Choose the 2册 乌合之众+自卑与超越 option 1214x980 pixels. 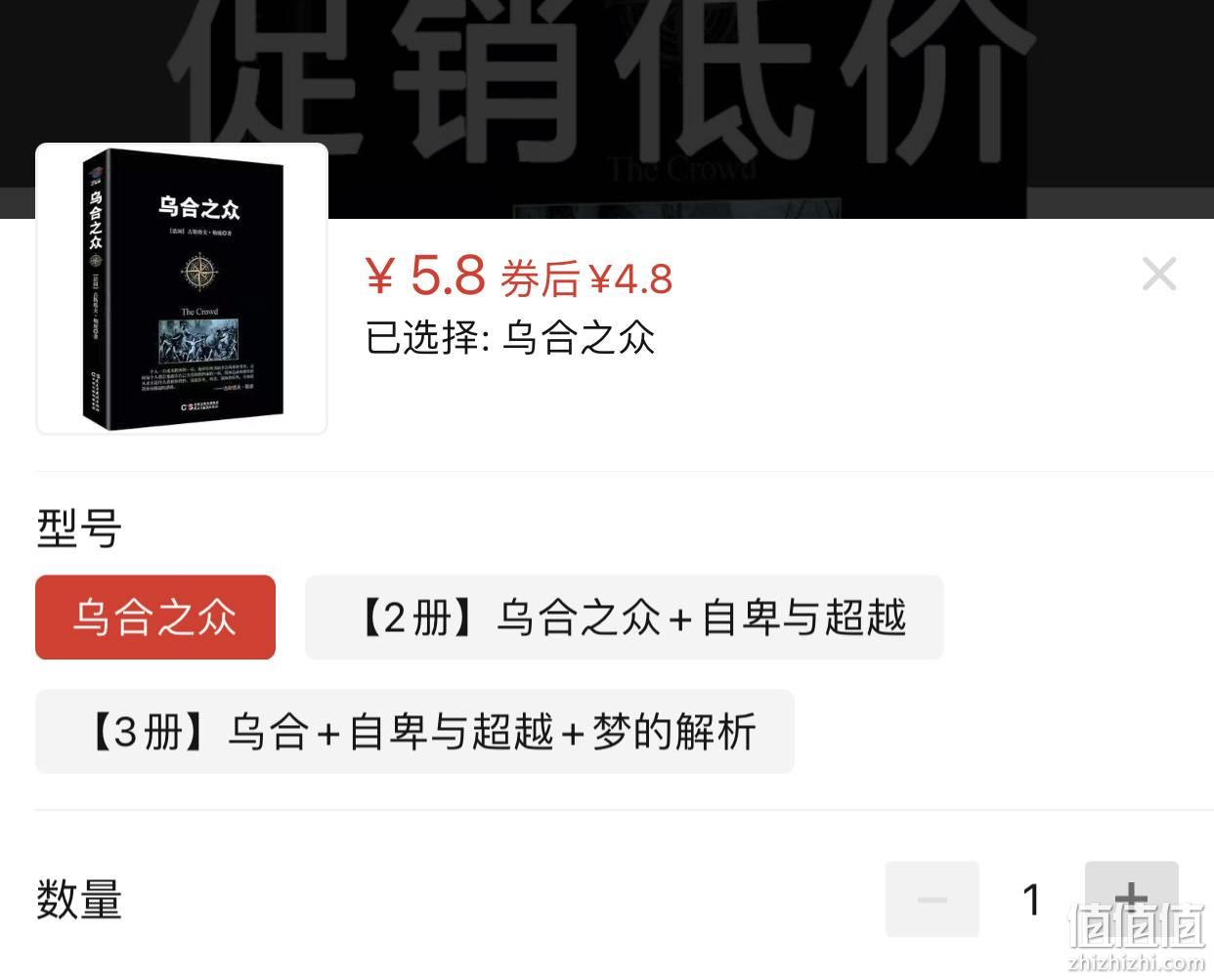coord(624,618)
